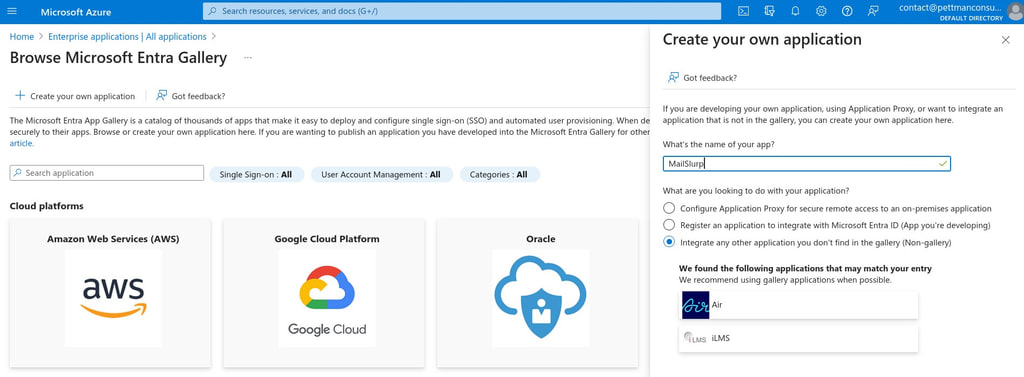Click Create your own application button
This screenshot has width=1024, height=377.
[75, 96]
